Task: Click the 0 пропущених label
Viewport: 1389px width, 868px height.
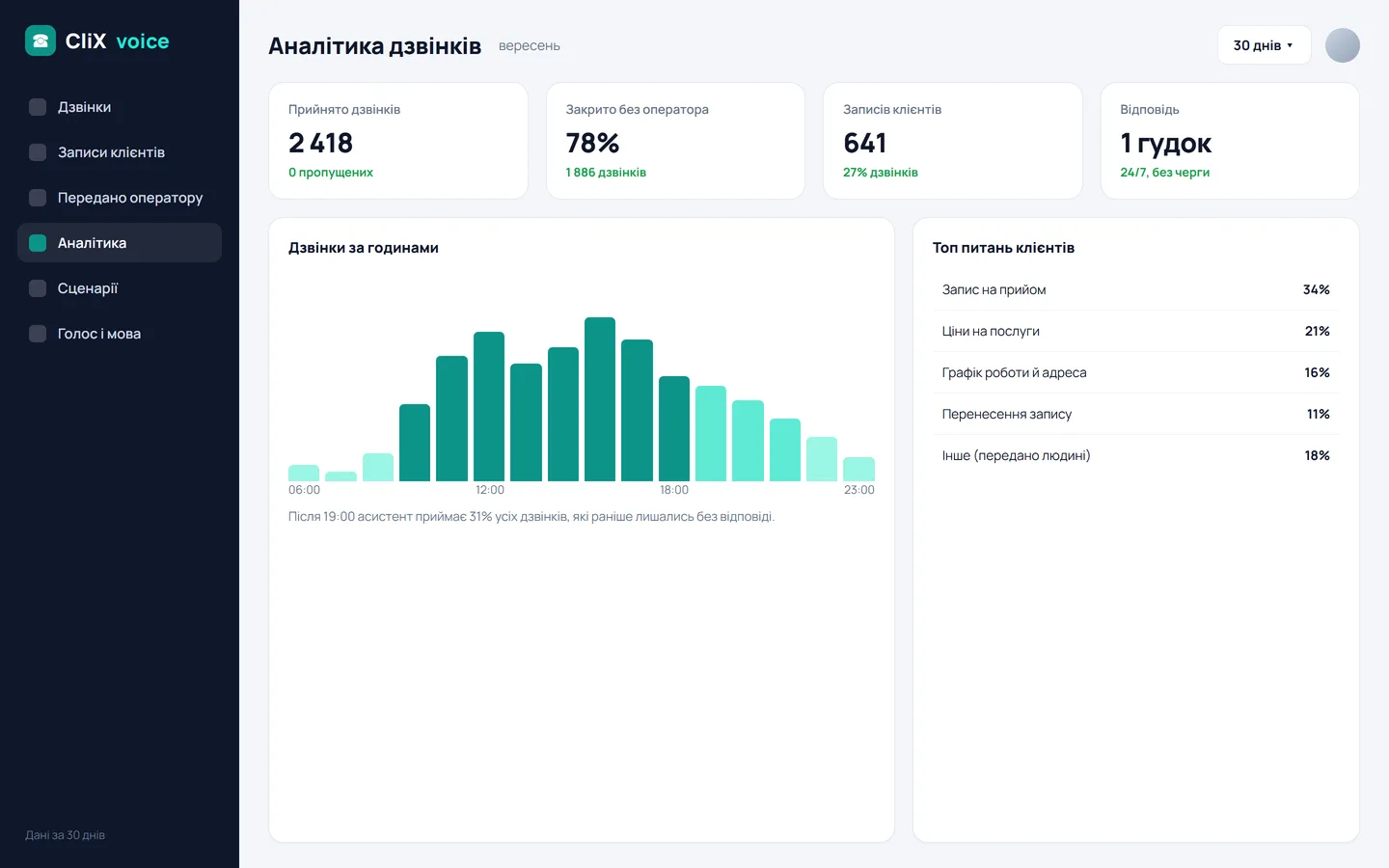Action: 331,173
